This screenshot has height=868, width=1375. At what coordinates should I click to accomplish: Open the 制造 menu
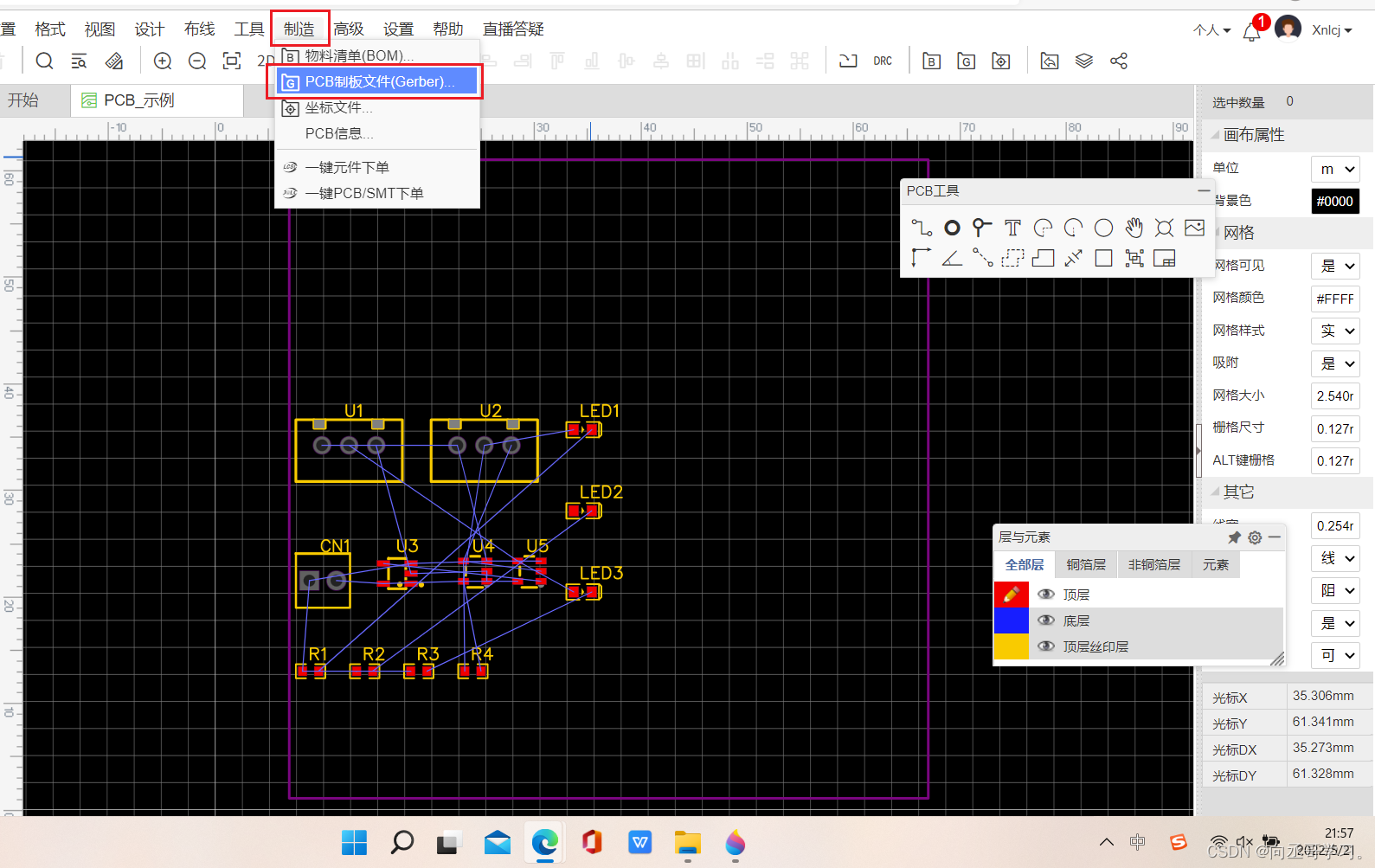pos(299,29)
